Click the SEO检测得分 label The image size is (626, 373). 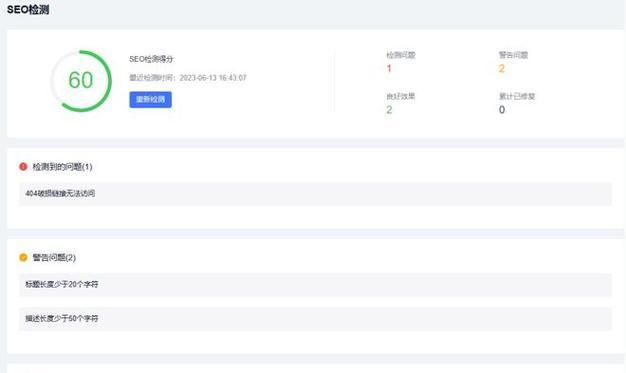[x=151, y=59]
